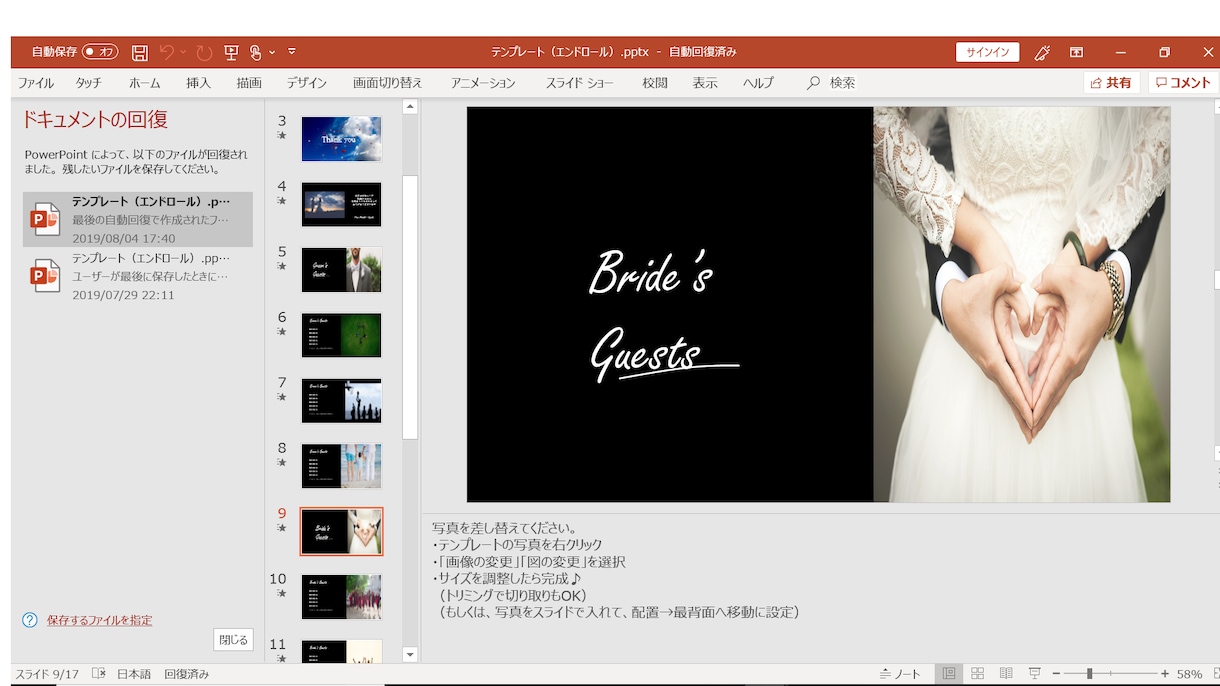Start Slide Show from status bar icon
1220x686 pixels.
point(1035,674)
